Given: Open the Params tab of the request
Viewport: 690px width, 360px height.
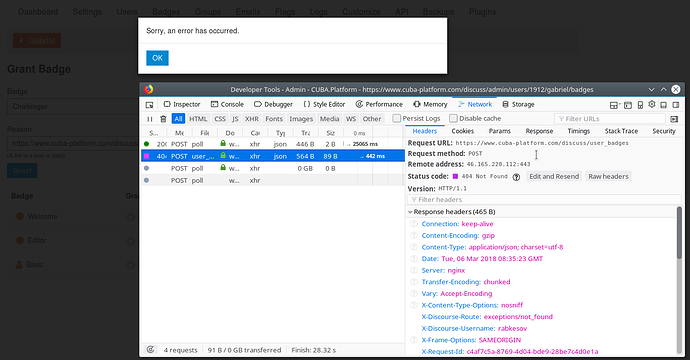Looking at the screenshot, I should [x=499, y=131].
